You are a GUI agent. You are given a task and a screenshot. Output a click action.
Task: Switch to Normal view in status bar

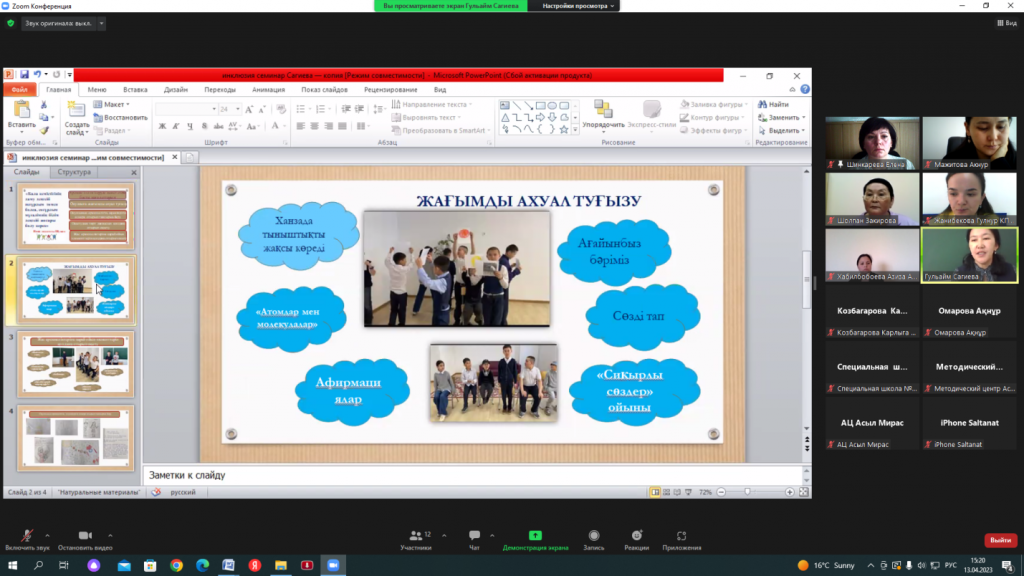pos(654,492)
